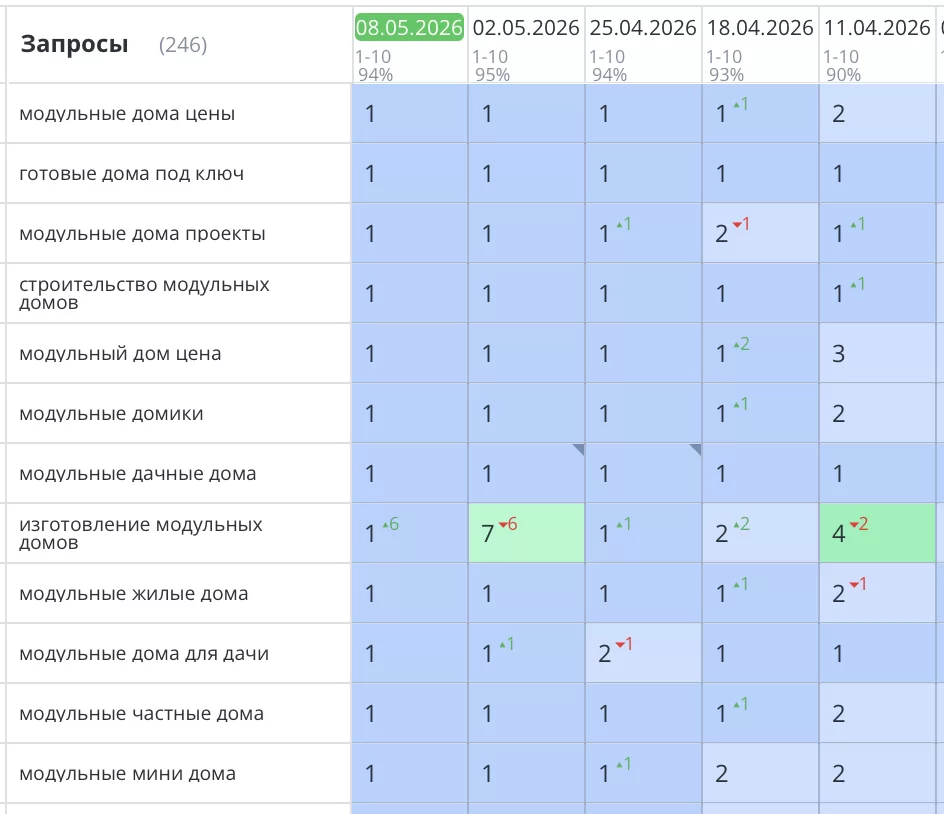Image resolution: width=944 pixels, height=814 pixels.
Task: Select query модульные жилые дома
Action: 134,594
